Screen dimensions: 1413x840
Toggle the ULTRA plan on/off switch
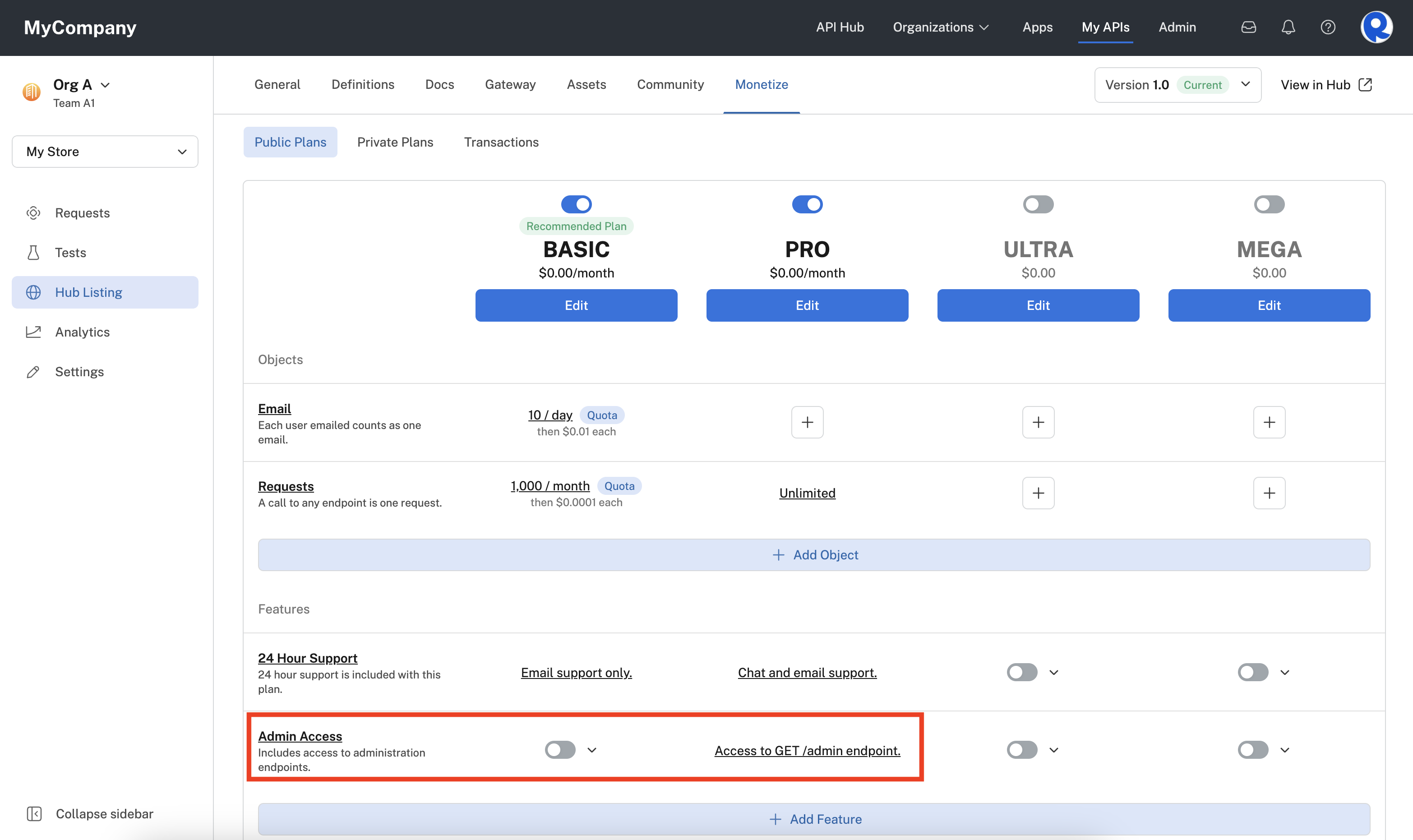click(1038, 204)
